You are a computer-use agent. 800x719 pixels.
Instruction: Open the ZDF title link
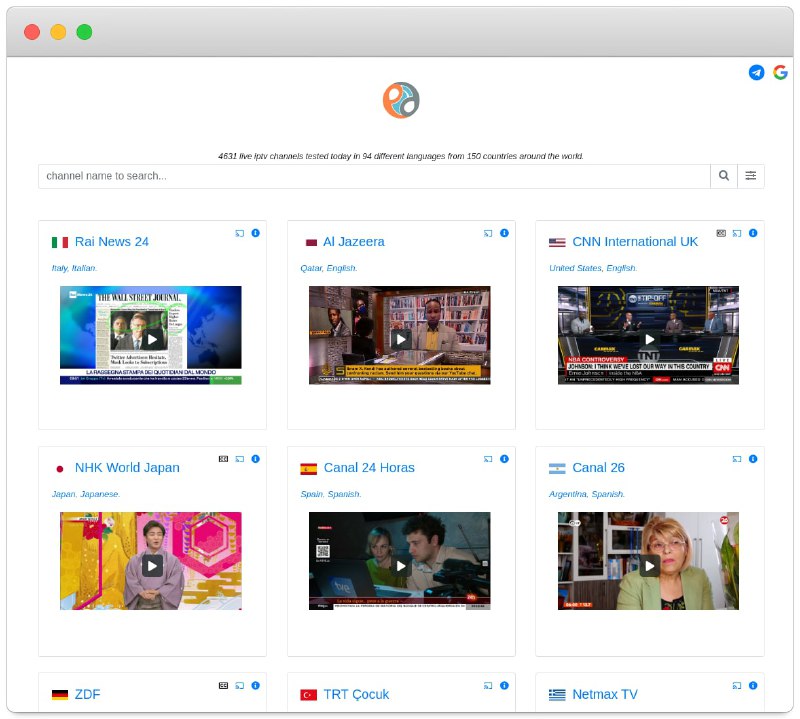pyautogui.click(x=87, y=695)
